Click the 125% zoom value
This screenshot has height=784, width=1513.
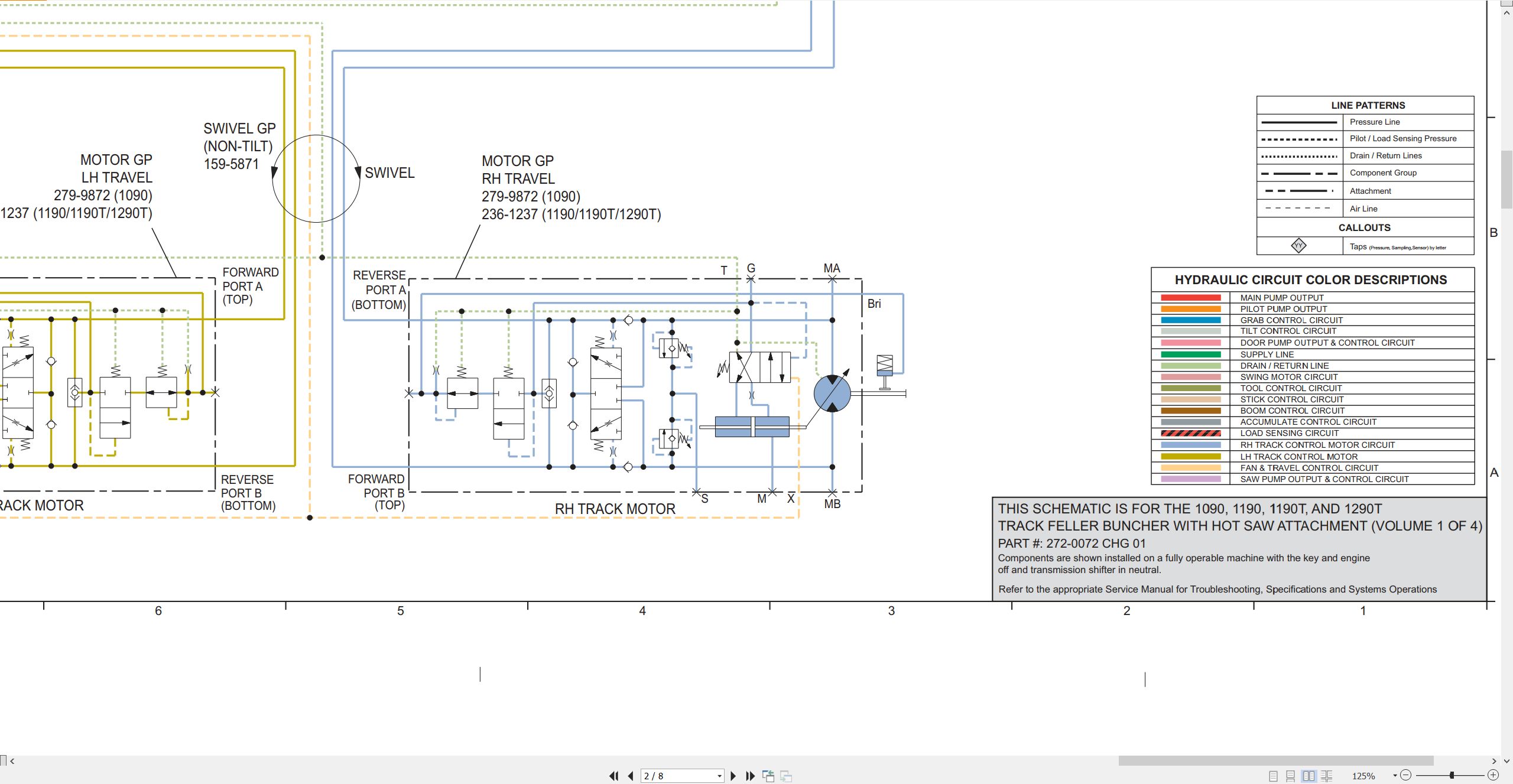tap(1363, 776)
